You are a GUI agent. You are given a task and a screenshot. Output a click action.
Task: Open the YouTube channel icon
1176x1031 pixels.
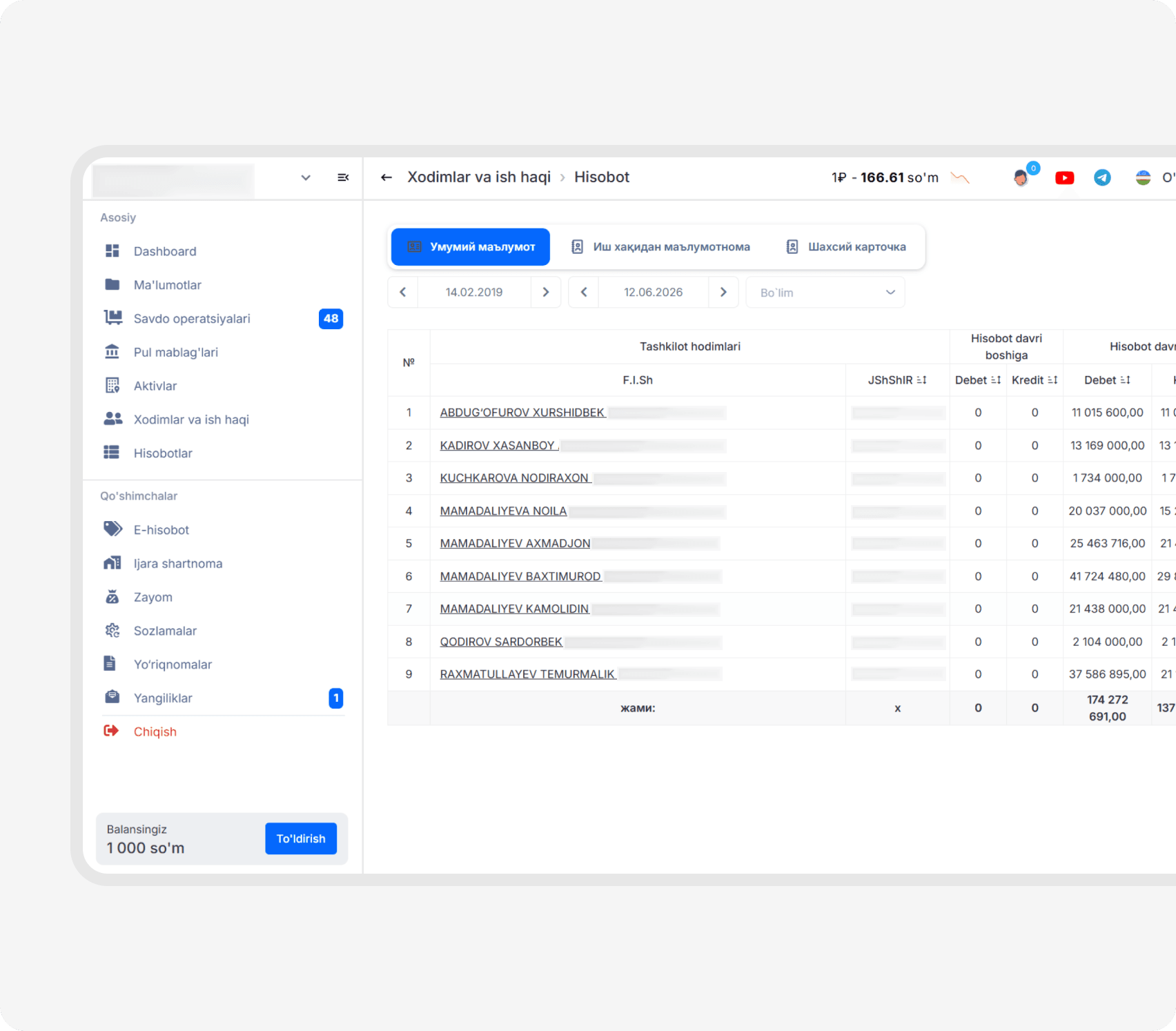pyautogui.click(x=1065, y=178)
